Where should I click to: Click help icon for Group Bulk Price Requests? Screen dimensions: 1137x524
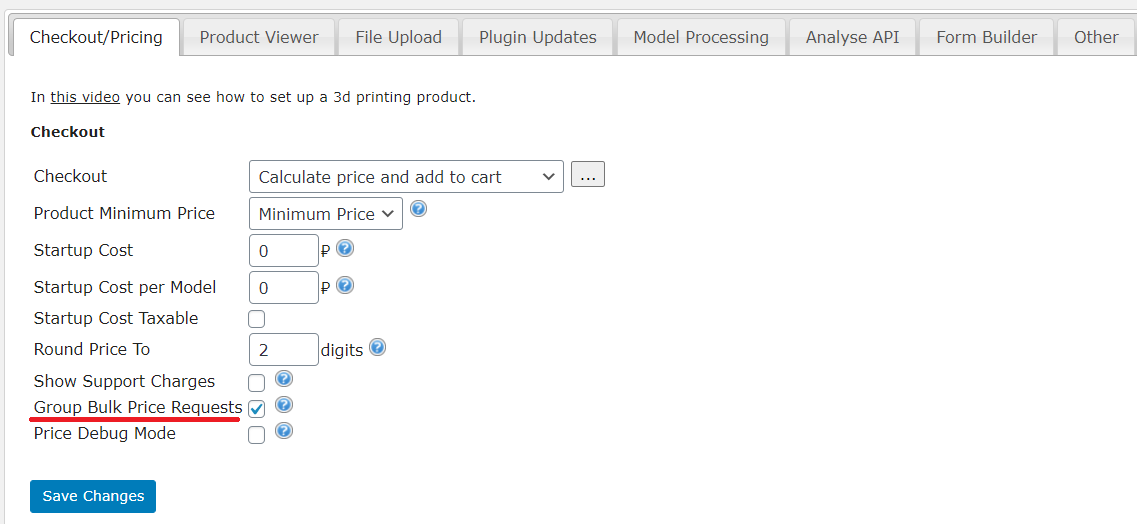pos(284,404)
